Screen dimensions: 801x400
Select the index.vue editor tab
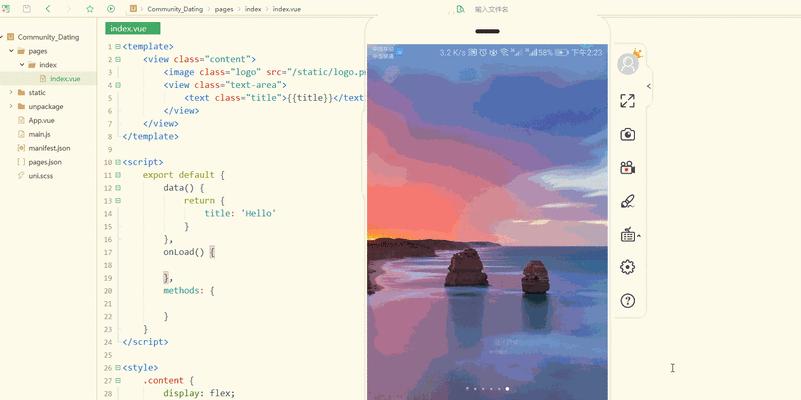click(133, 29)
